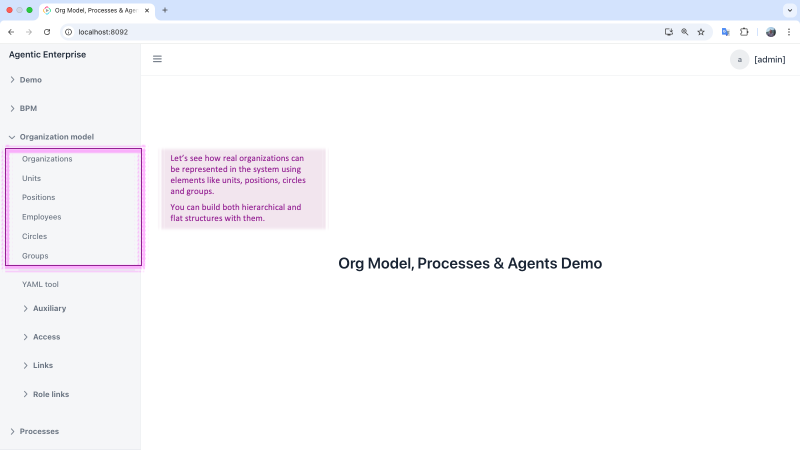This screenshot has width=800, height=450.
Task: Expand the Processes menu section
Action: coord(34,431)
